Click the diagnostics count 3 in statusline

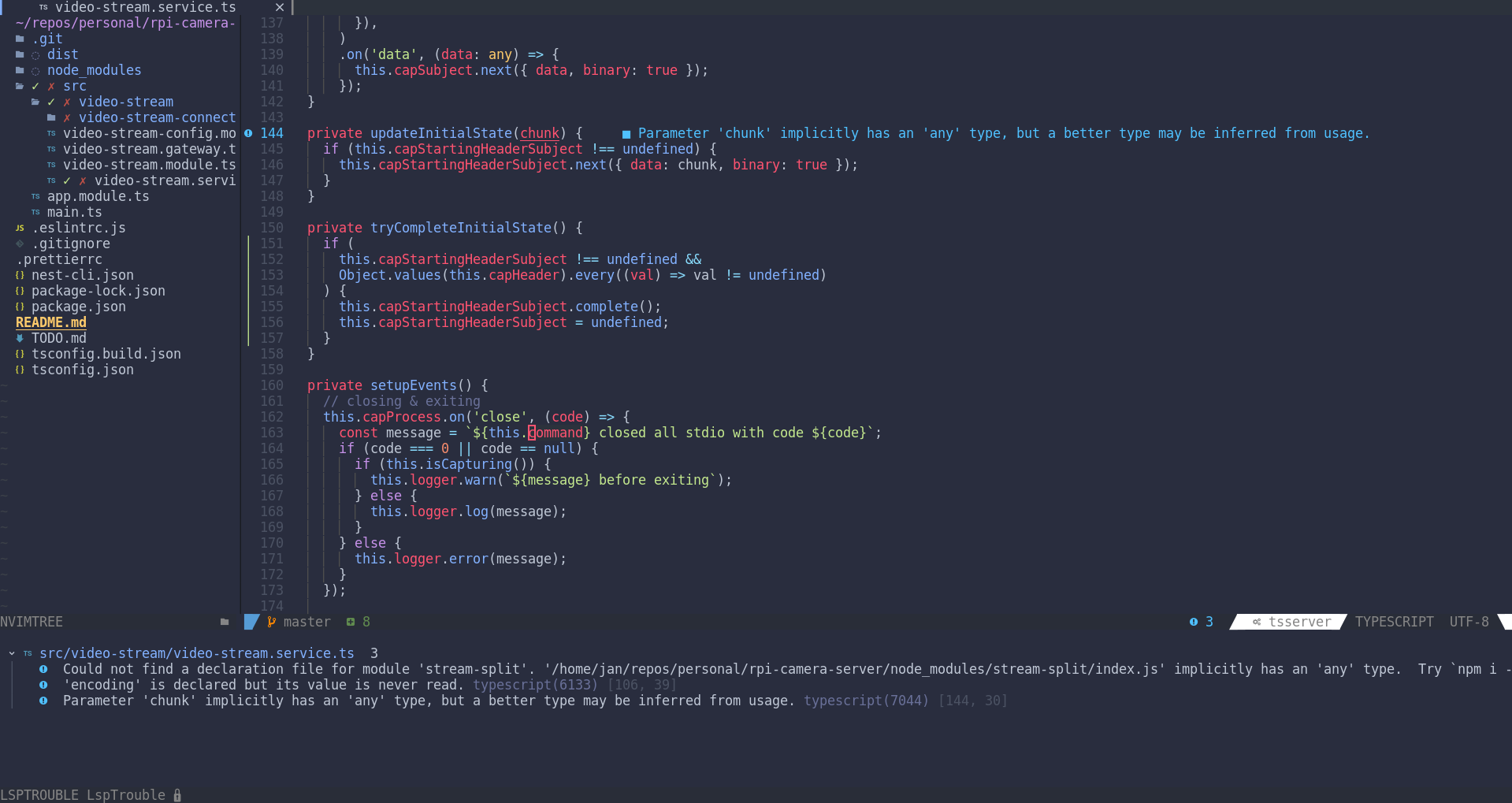point(1202,622)
